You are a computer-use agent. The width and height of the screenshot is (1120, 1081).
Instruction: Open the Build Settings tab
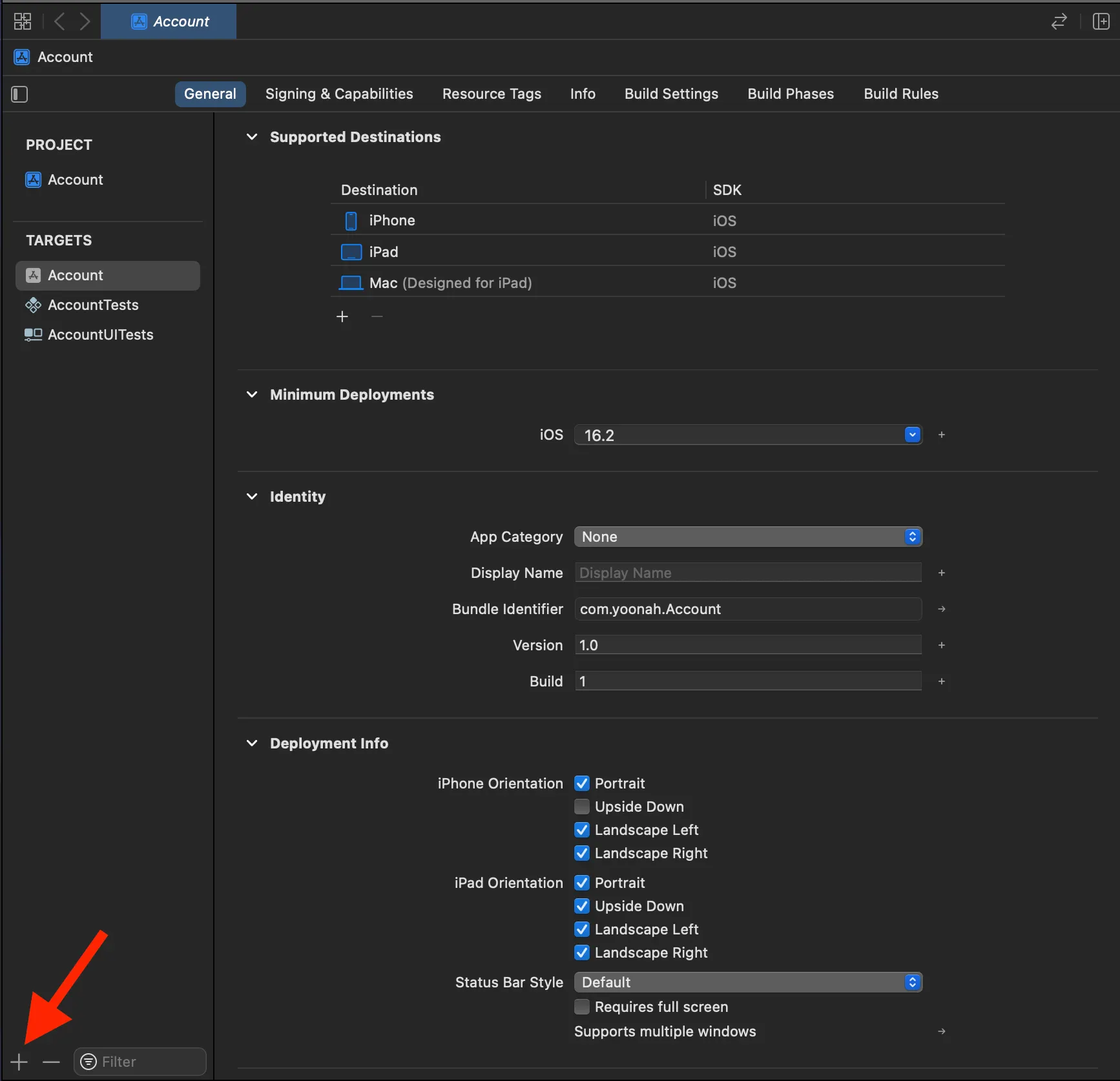point(671,94)
